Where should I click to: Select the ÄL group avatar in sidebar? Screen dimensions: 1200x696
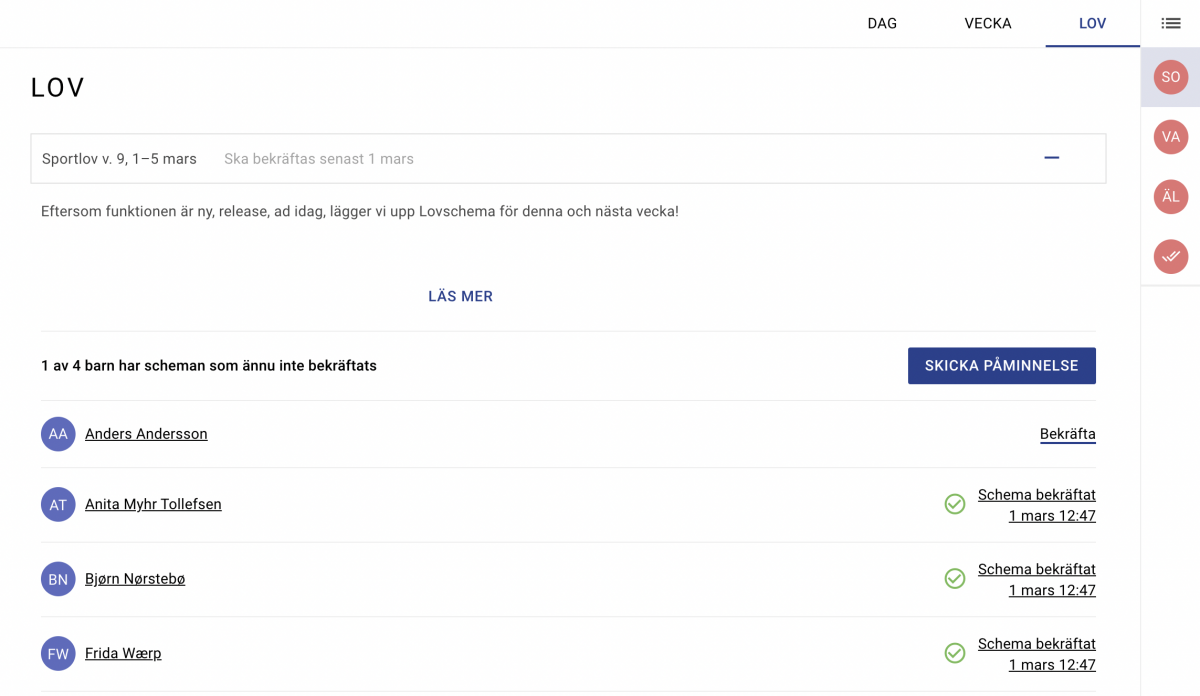[1170, 197]
